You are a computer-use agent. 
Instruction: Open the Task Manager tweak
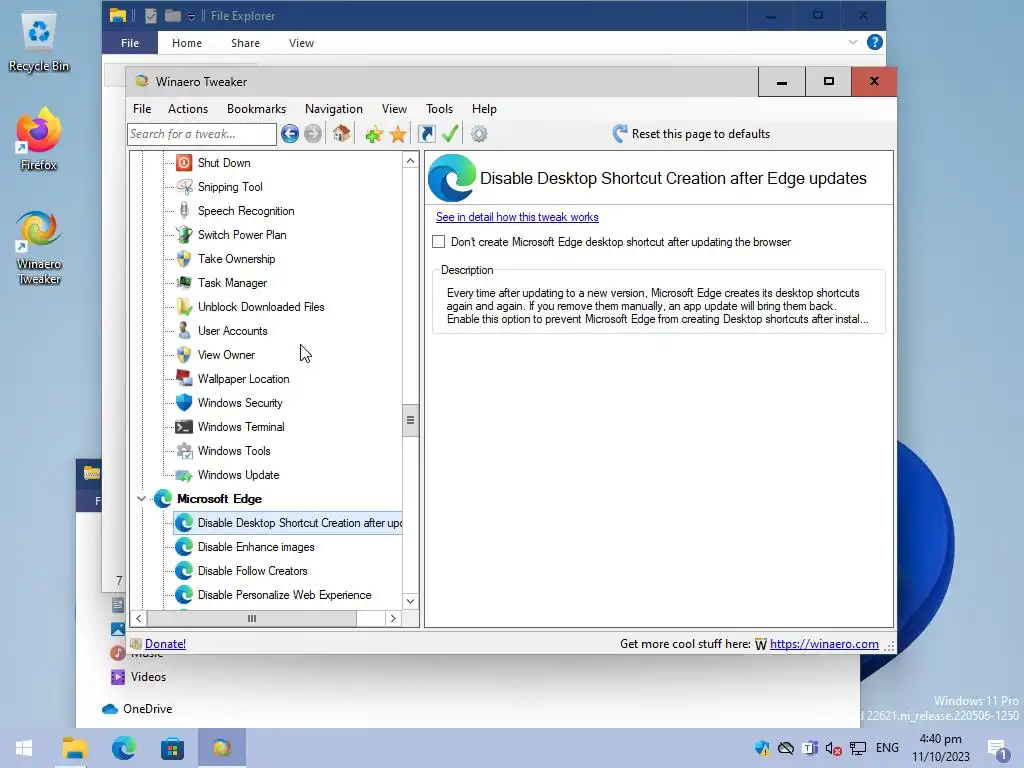[232, 283]
